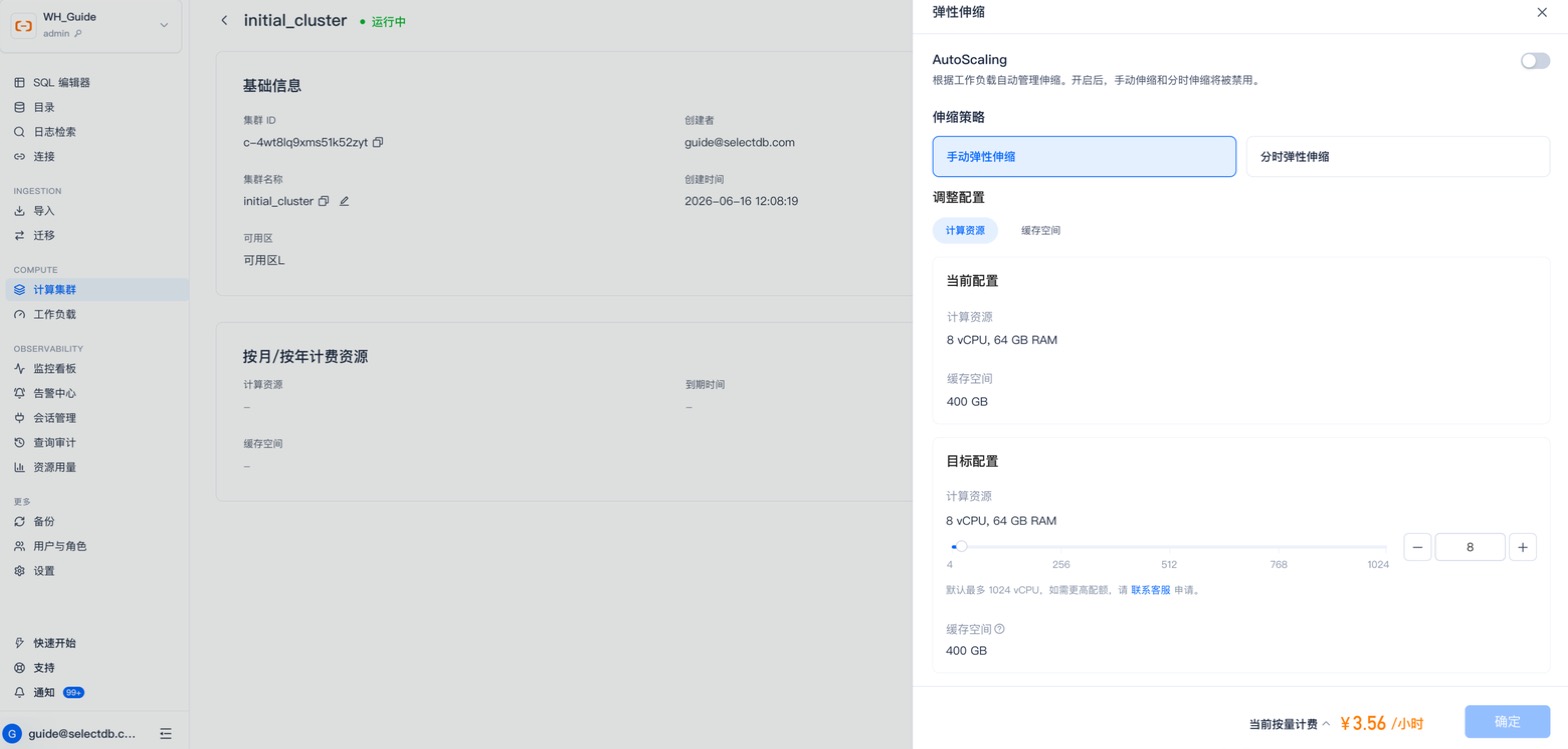Viewport: 1568px width, 749px height.
Task: Click the 会话管理 plug icon
Action: (x=19, y=418)
